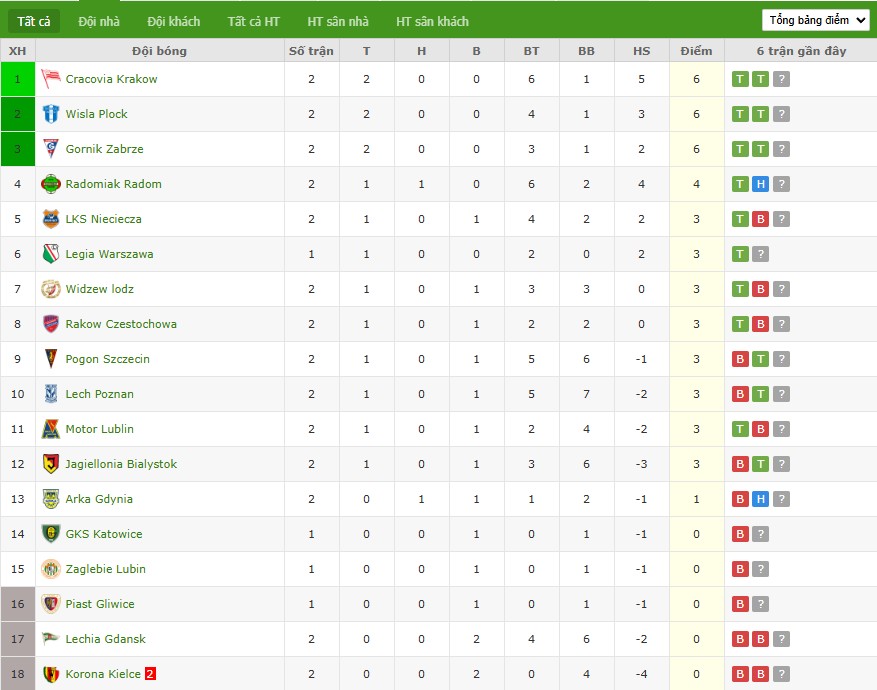This screenshot has width=877, height=690.
Task: Click the Điểm column header
Action: [x=696, y=51]
